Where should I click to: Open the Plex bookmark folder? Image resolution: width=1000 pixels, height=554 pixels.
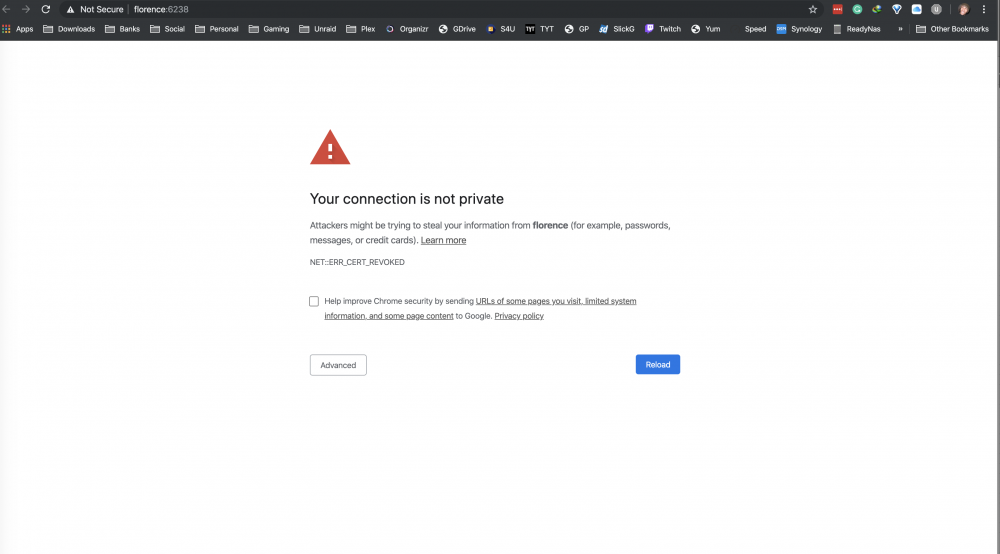[x=360, y=29]
